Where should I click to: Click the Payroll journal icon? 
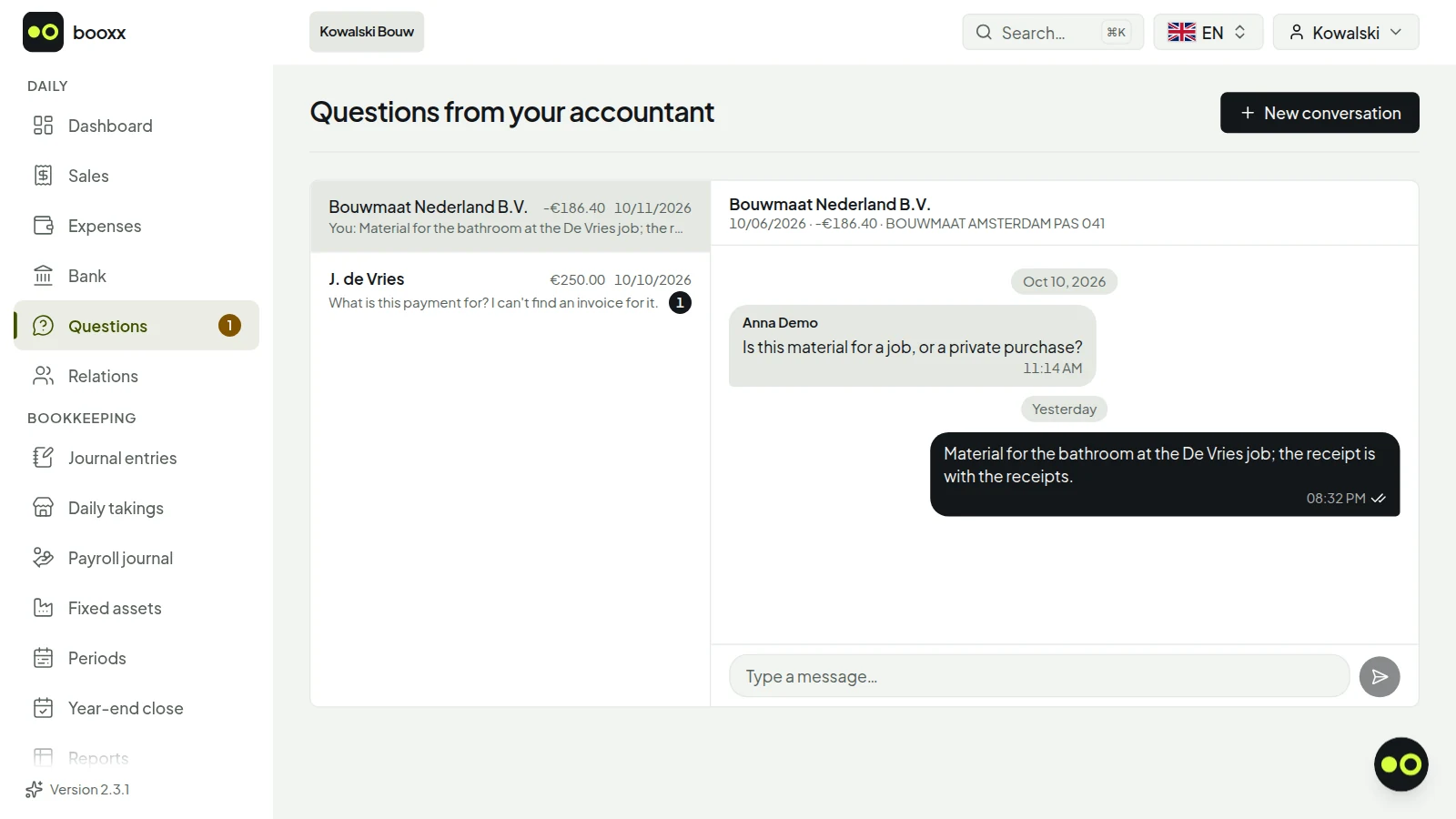tap(43, 558)
